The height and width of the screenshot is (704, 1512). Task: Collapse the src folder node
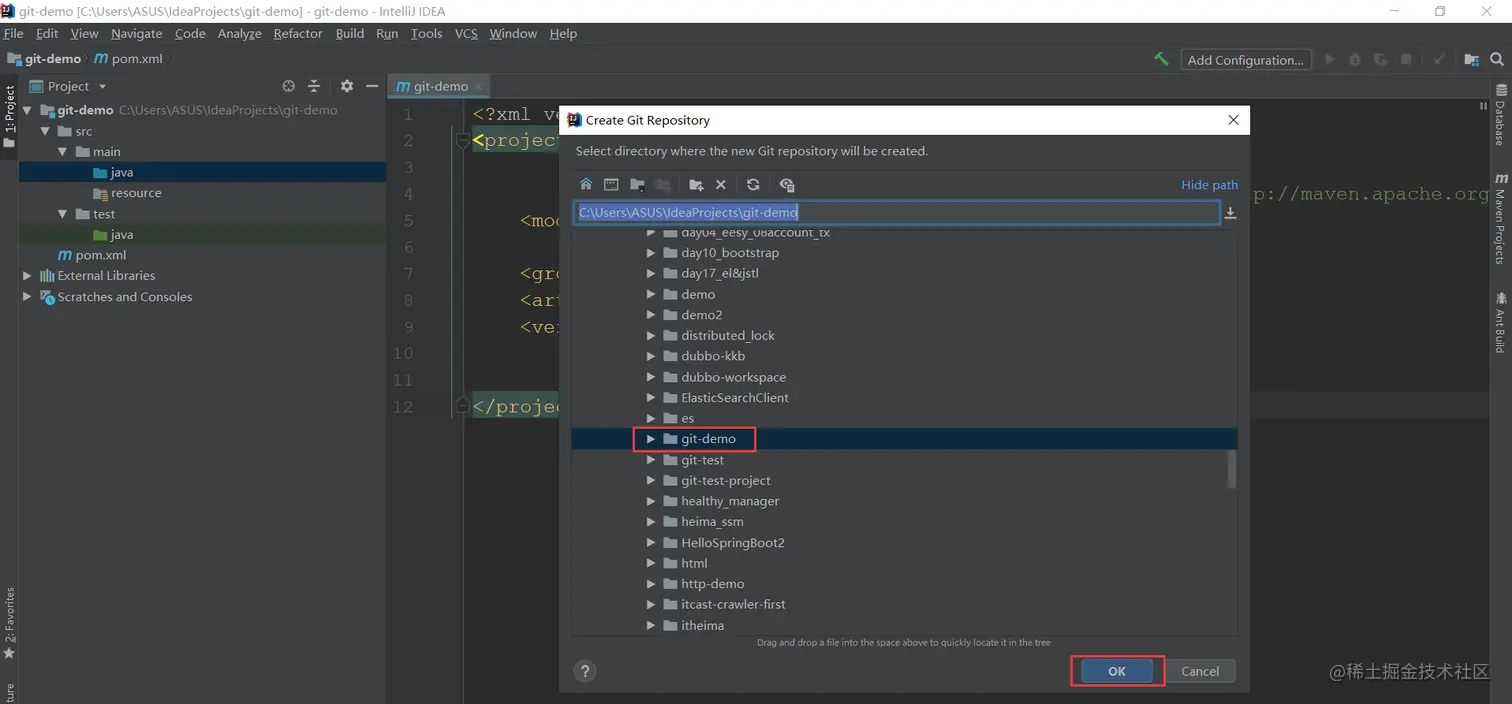coord(45,131)
